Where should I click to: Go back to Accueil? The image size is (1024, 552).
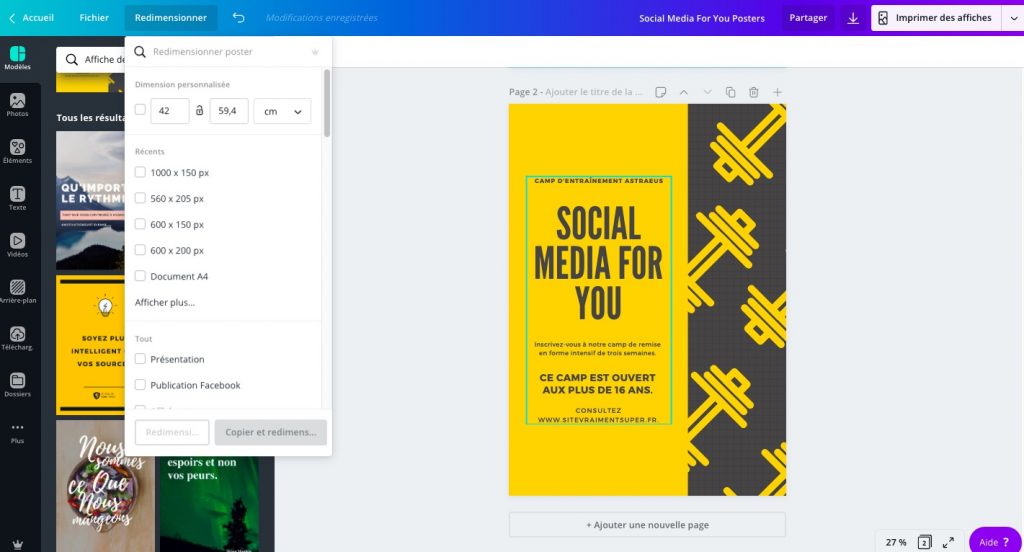pos(31,18)
